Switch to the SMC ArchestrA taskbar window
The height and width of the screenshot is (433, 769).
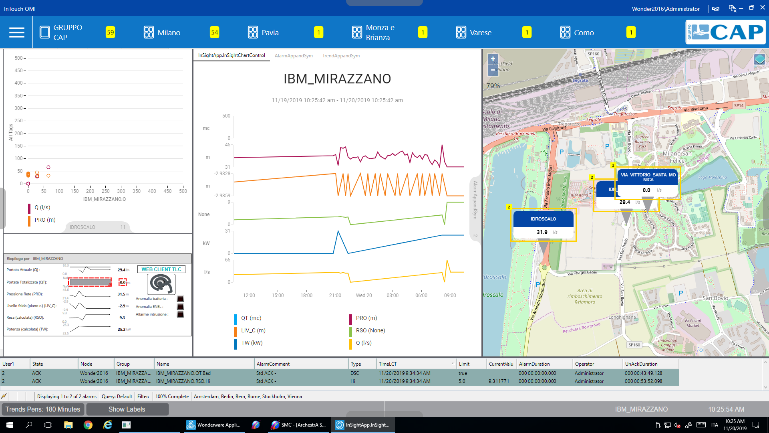(x=298, y=425)
